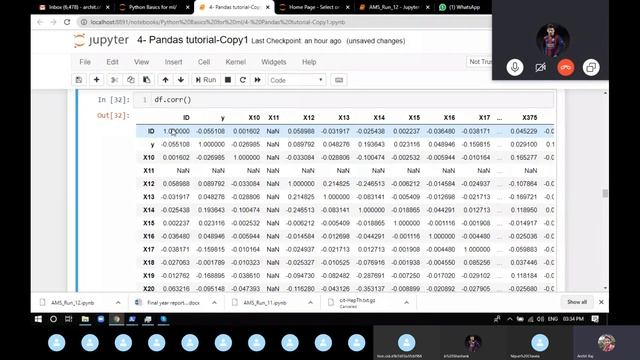
Task: Go back in the browser
Action: [40, 22]
